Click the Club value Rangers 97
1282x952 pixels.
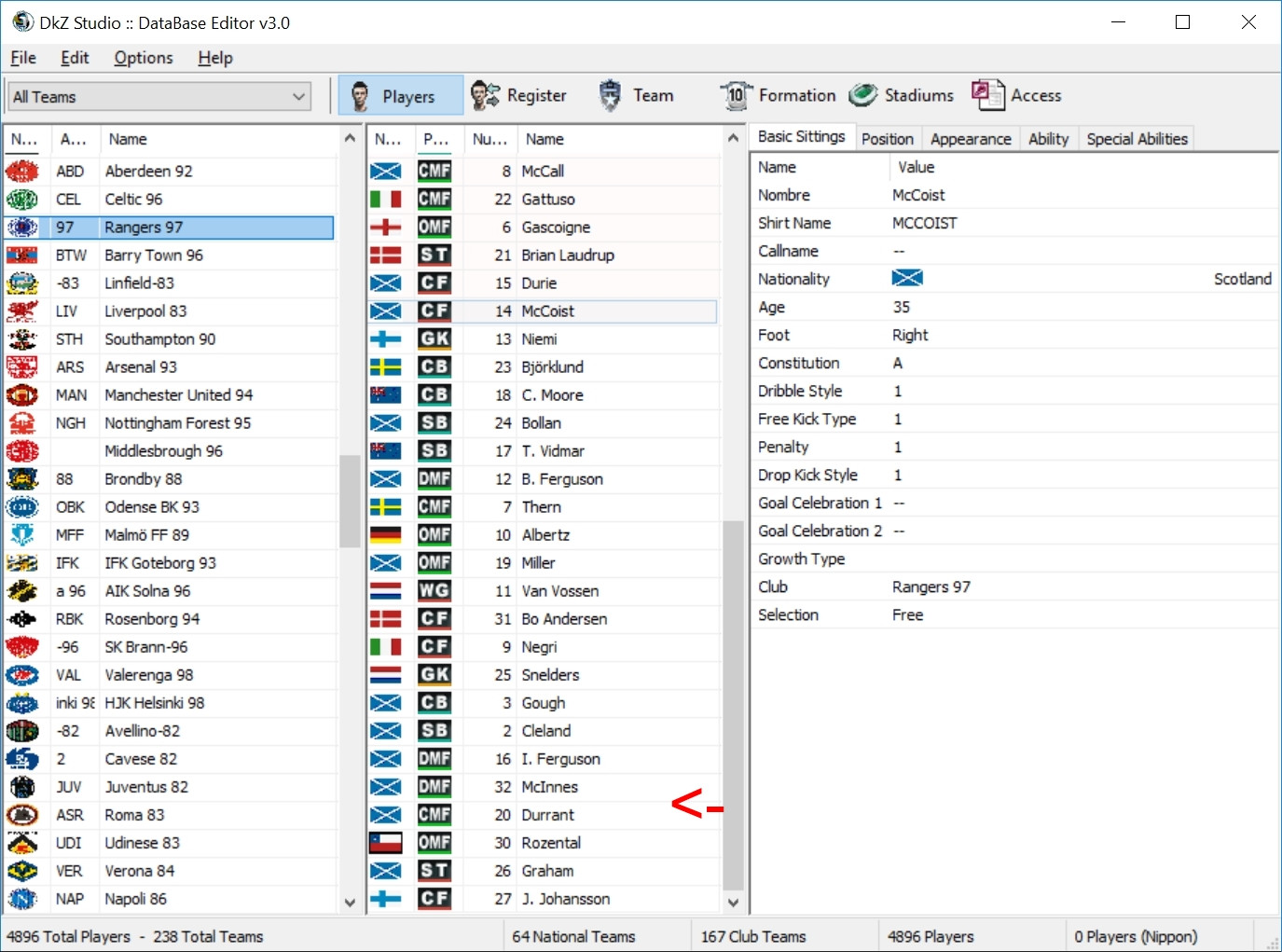[931, 586]
